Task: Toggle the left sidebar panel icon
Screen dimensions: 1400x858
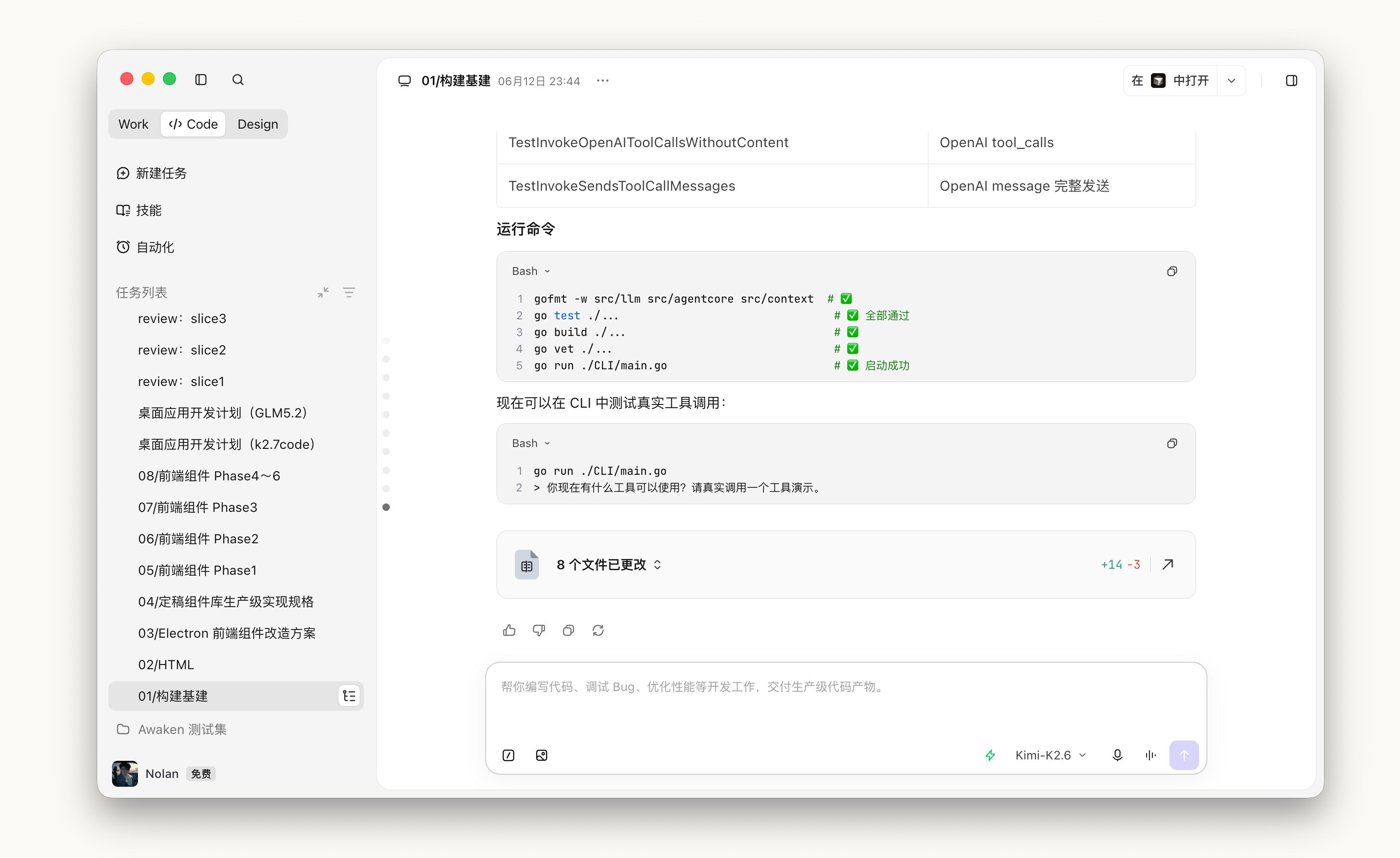Action: 200,80
